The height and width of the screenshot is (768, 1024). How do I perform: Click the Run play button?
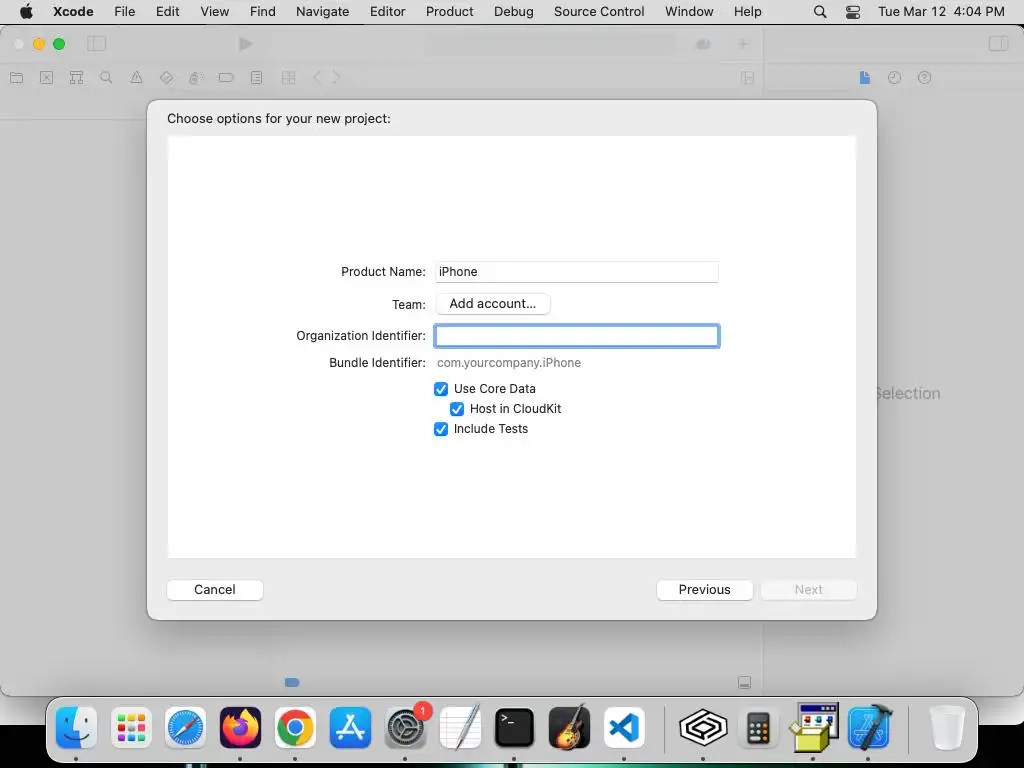tap(246, 44)
